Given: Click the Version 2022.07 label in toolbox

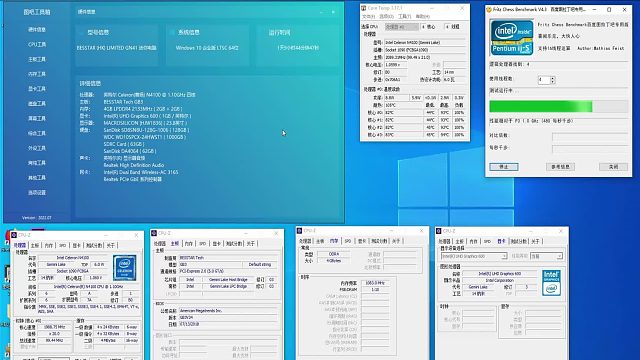Looking at the screenshot, I should [37, 218].
